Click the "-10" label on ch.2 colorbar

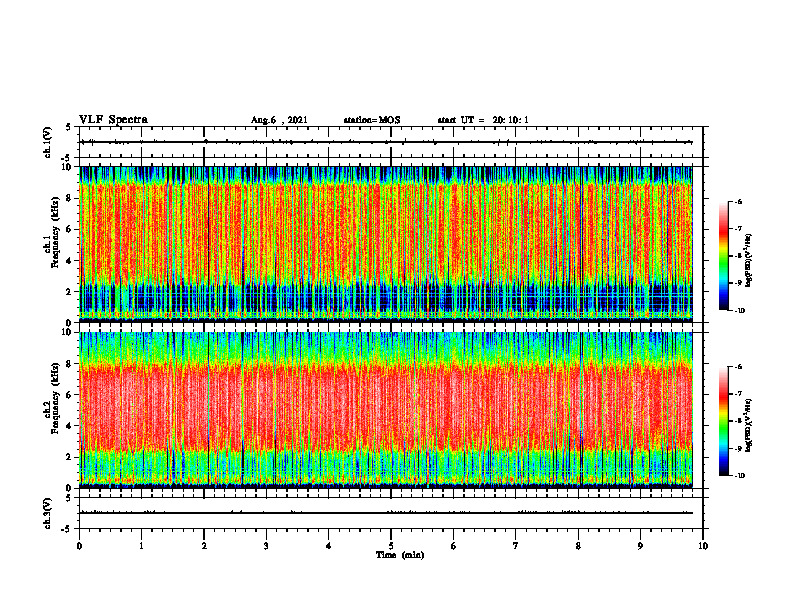click(x=739, y=476)
